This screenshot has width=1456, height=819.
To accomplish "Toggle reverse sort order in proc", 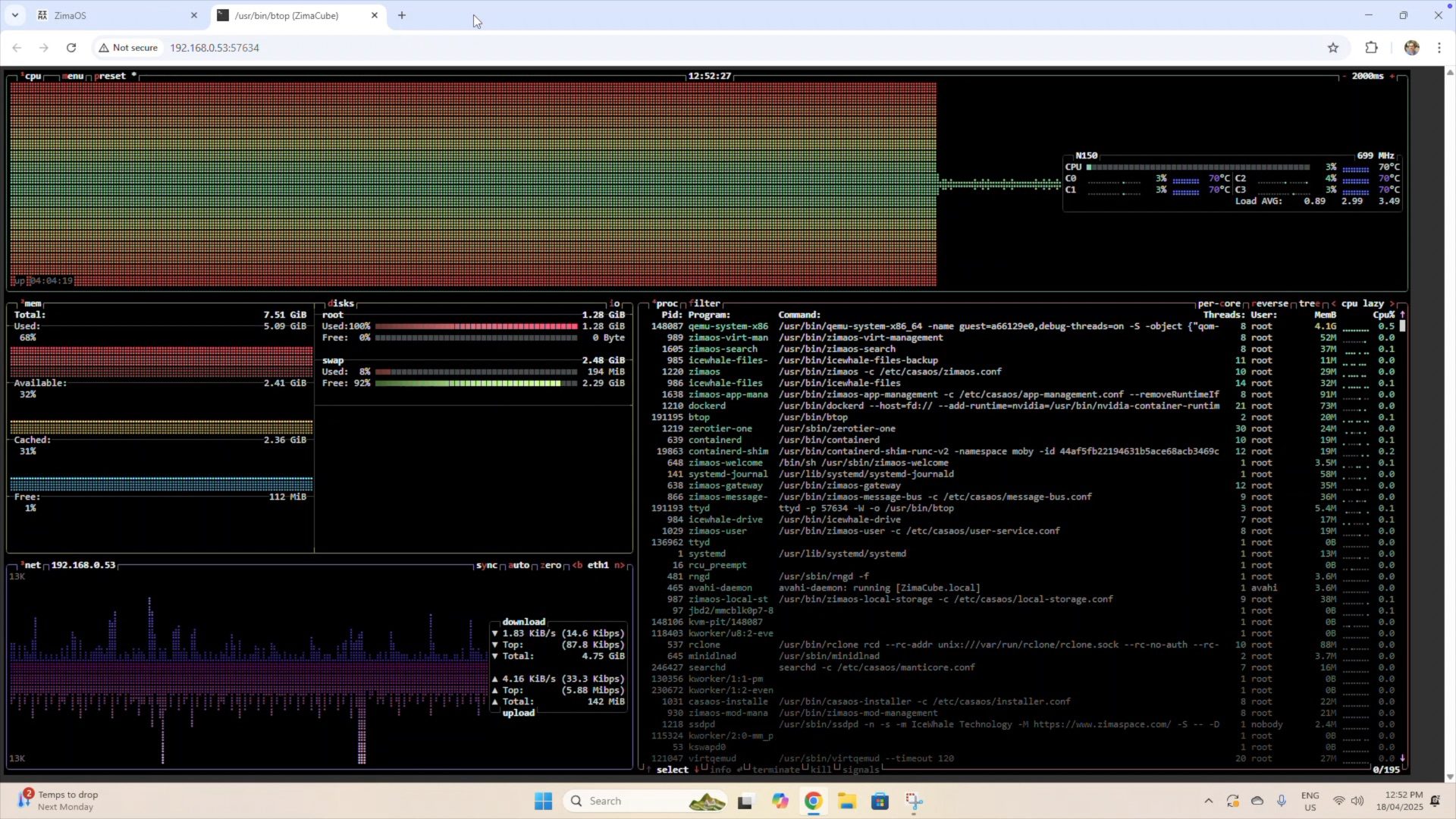I will 1270,303.
